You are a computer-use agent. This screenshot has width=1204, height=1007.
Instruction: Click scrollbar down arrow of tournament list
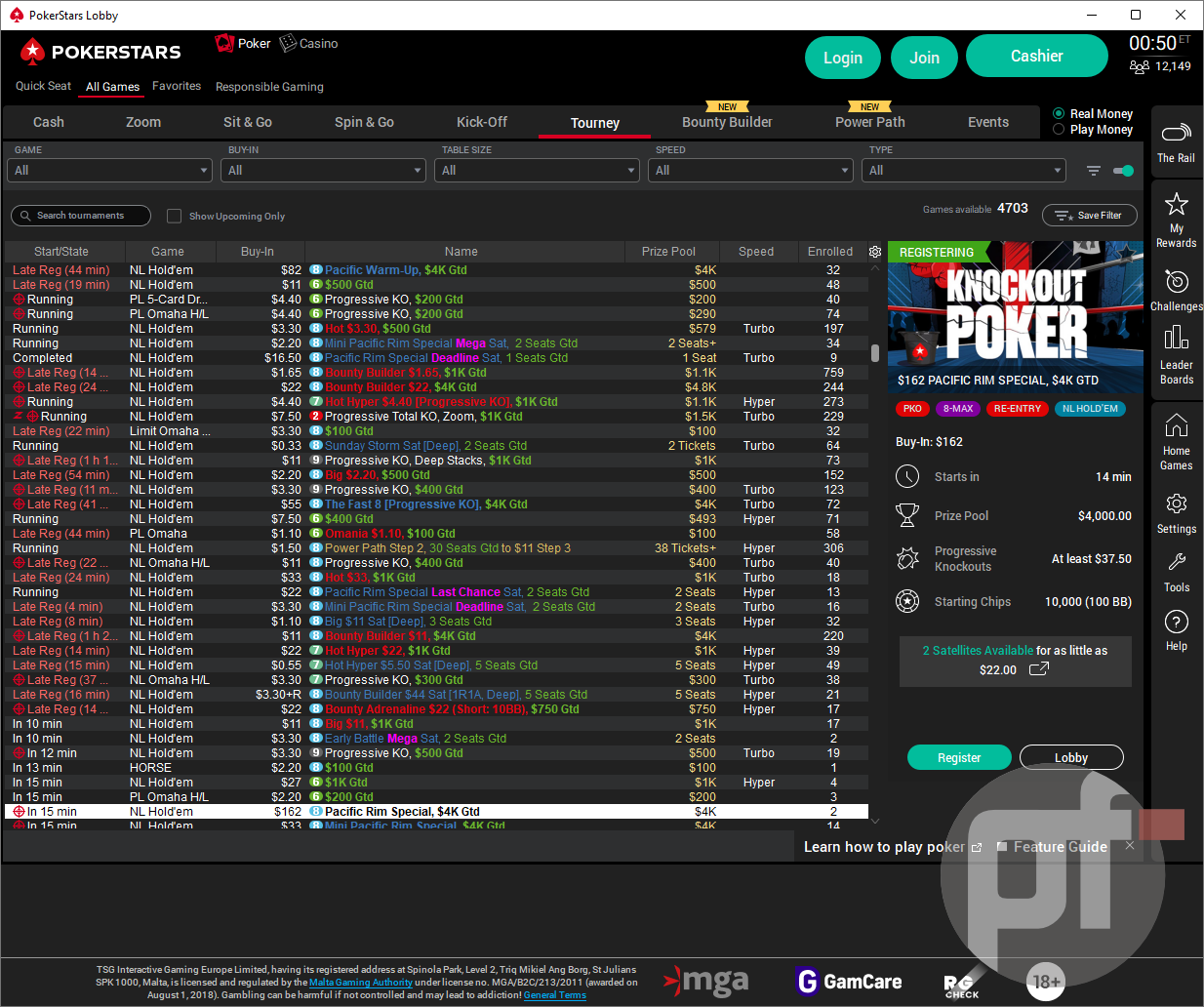[x=875, y=822]
